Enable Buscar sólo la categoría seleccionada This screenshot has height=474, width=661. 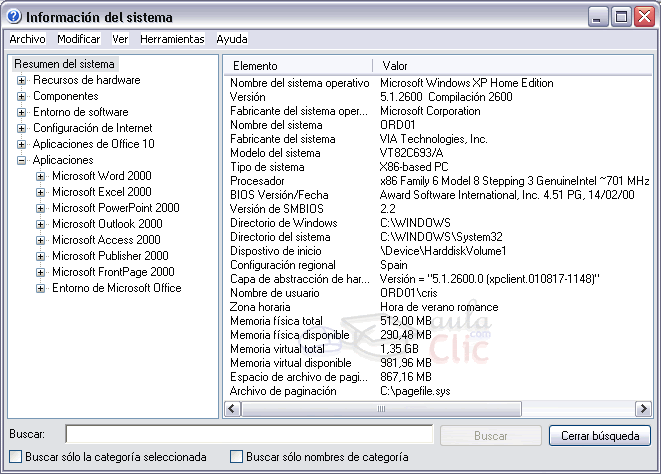16,457
